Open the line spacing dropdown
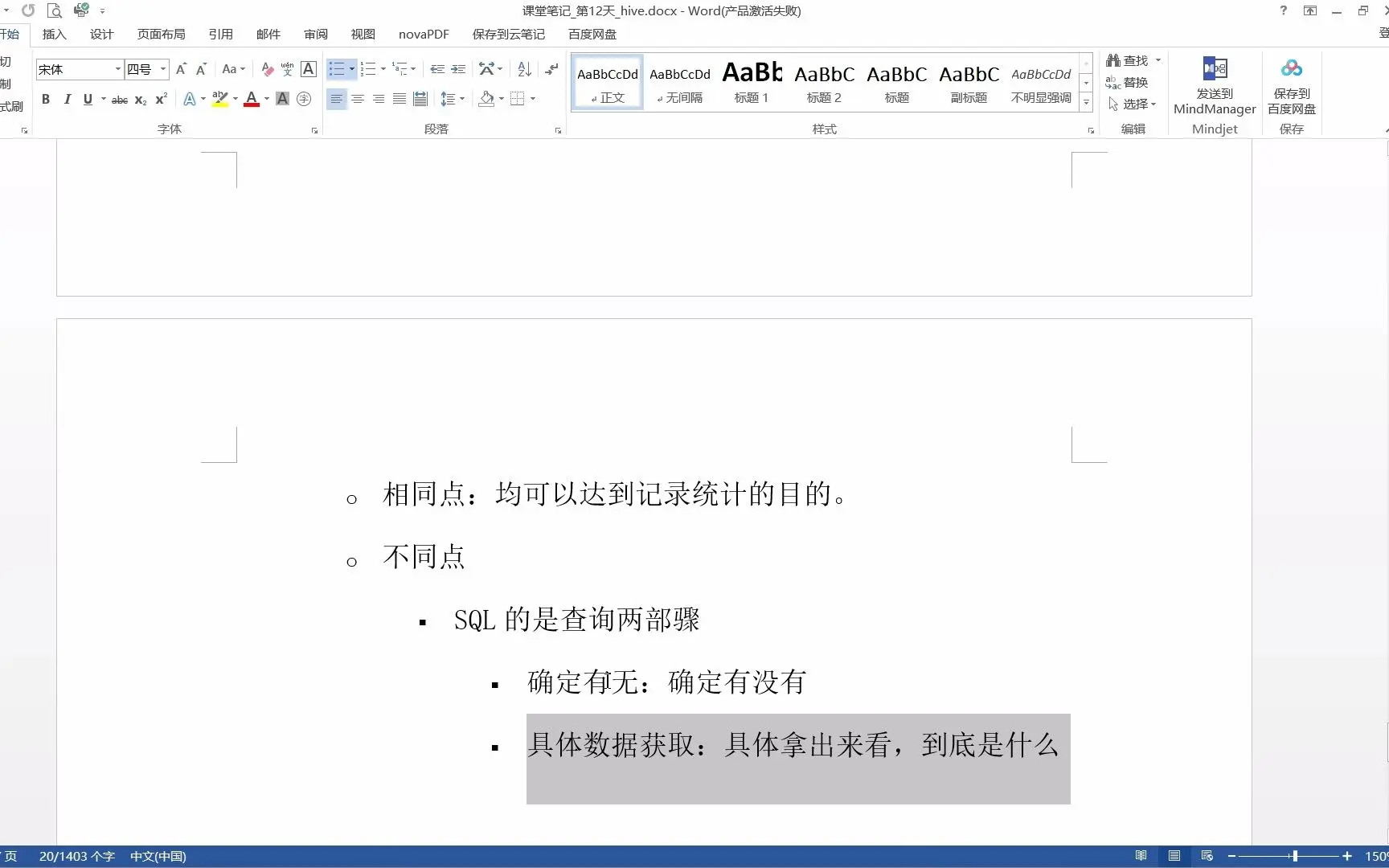 pos(453,99)
